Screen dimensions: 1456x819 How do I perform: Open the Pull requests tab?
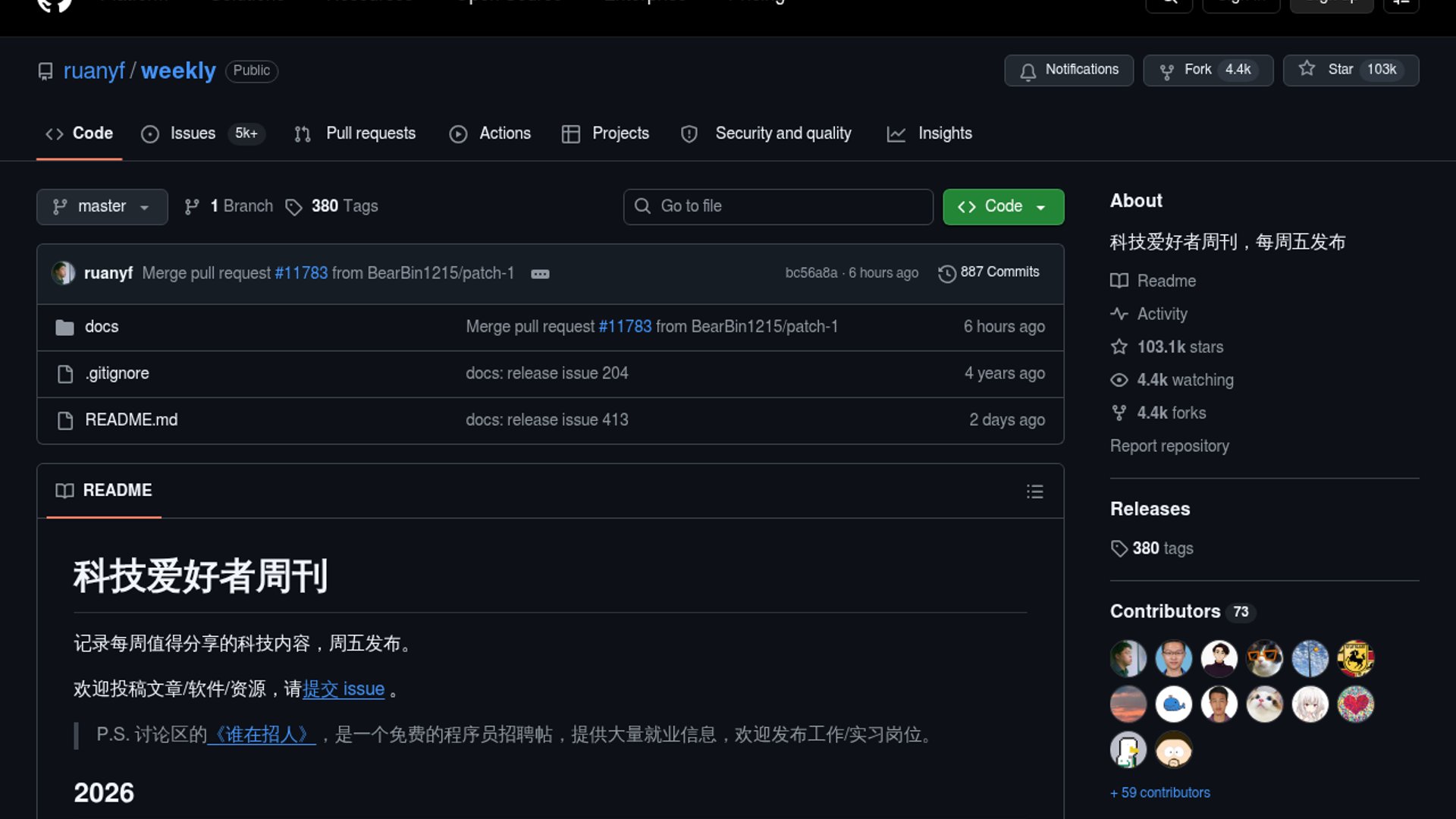tap(355, 133)
